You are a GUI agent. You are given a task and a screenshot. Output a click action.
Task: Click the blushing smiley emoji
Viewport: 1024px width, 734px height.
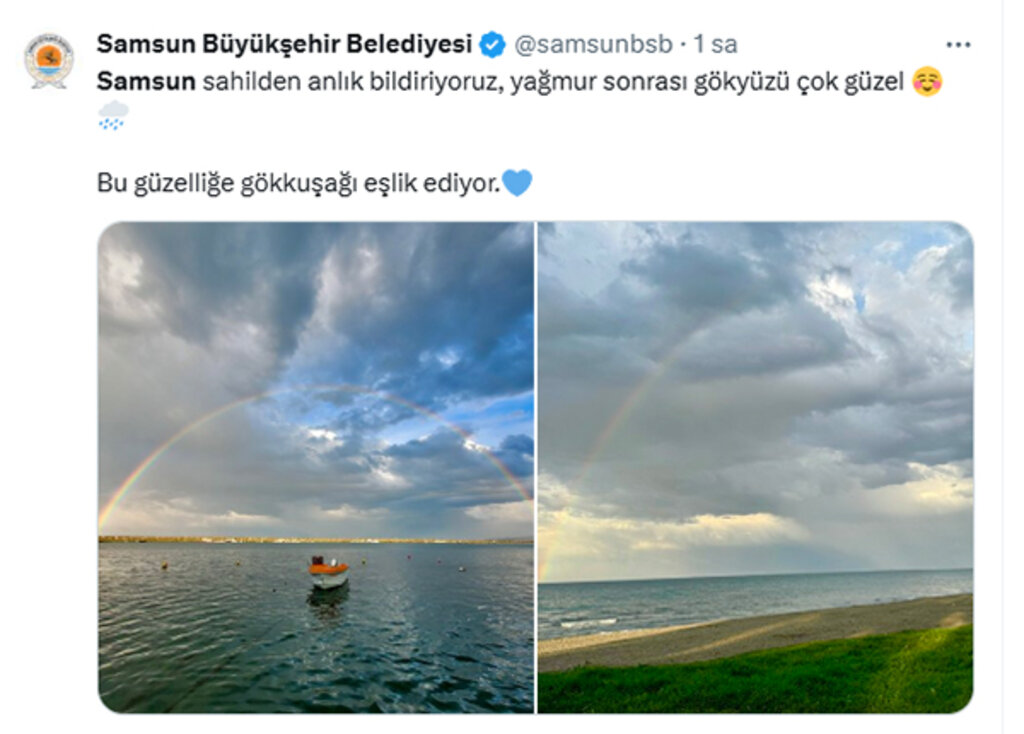[x=927, y=82]
